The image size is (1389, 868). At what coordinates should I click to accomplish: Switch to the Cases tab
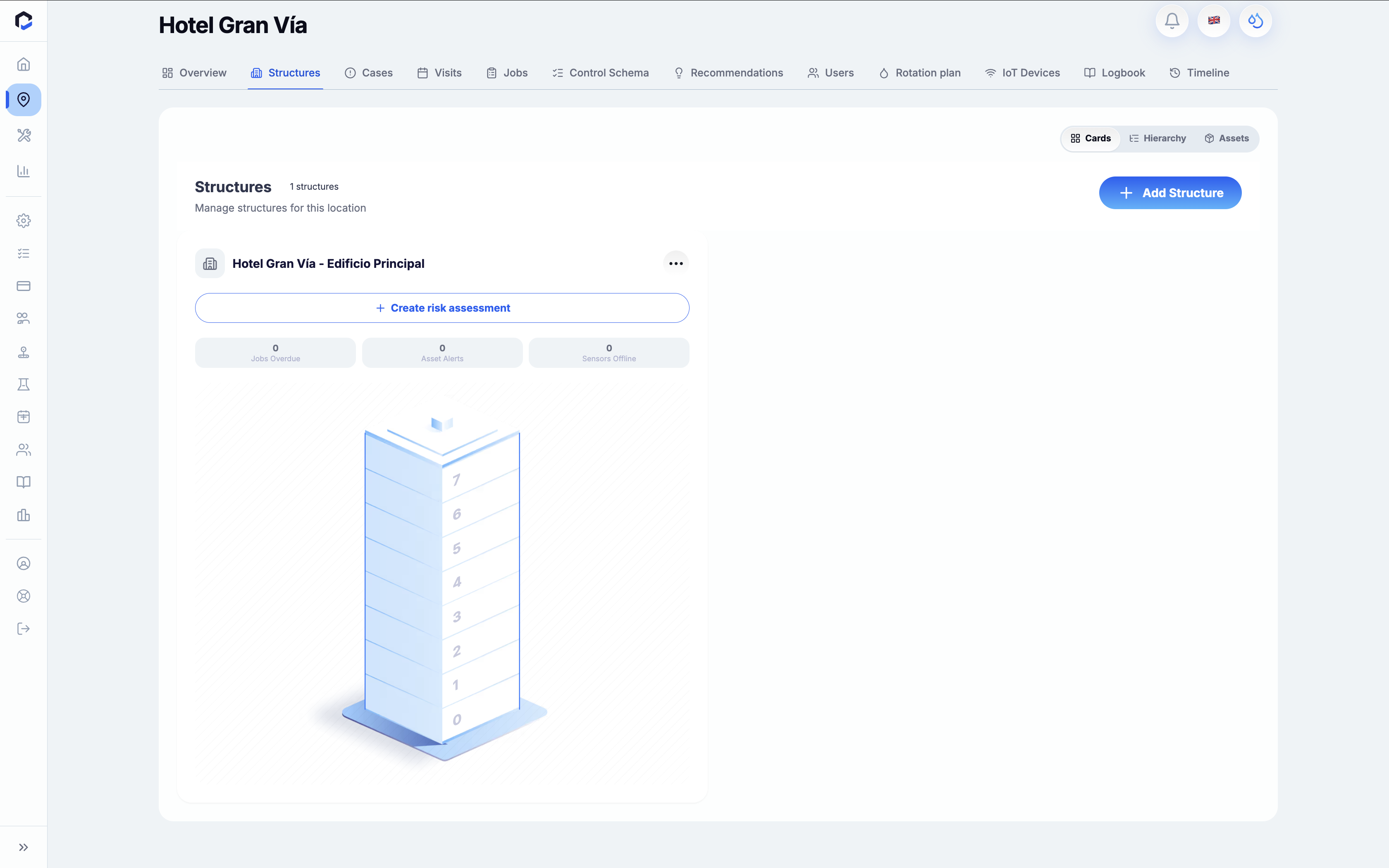pyautogui.click(x=368, y=73)
